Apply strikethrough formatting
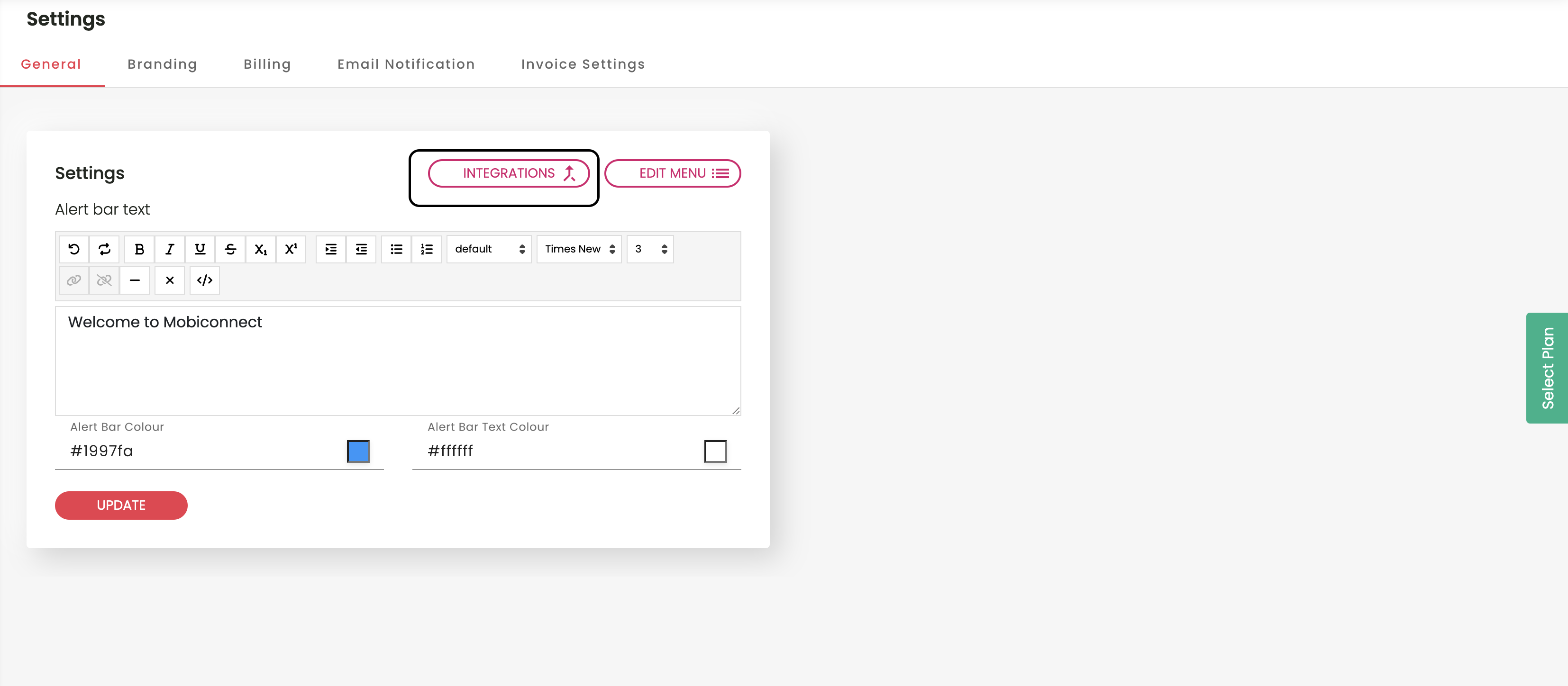 click(230, 249)
